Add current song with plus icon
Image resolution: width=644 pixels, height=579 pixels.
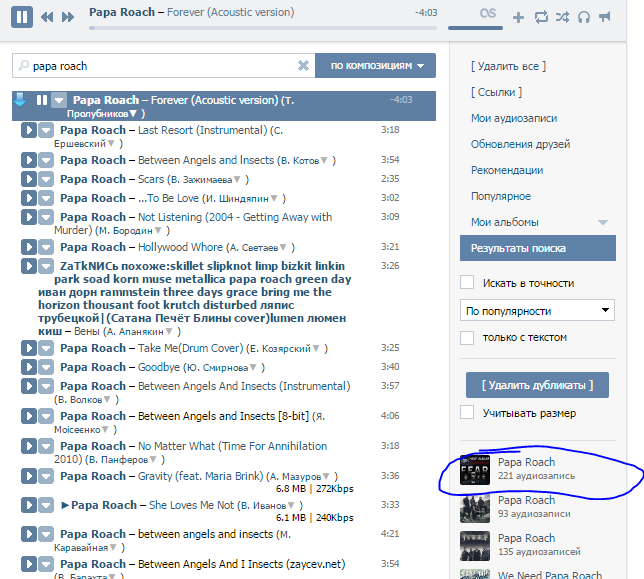point(518,18)
